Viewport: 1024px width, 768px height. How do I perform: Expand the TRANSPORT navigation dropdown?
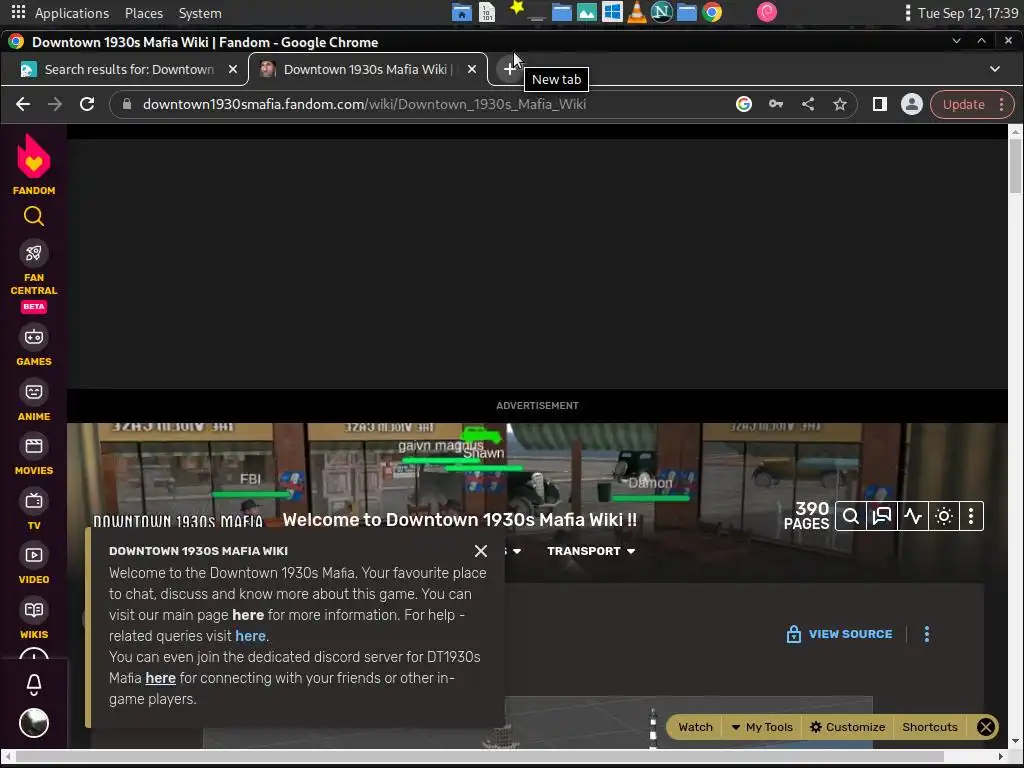coord(591,551)
